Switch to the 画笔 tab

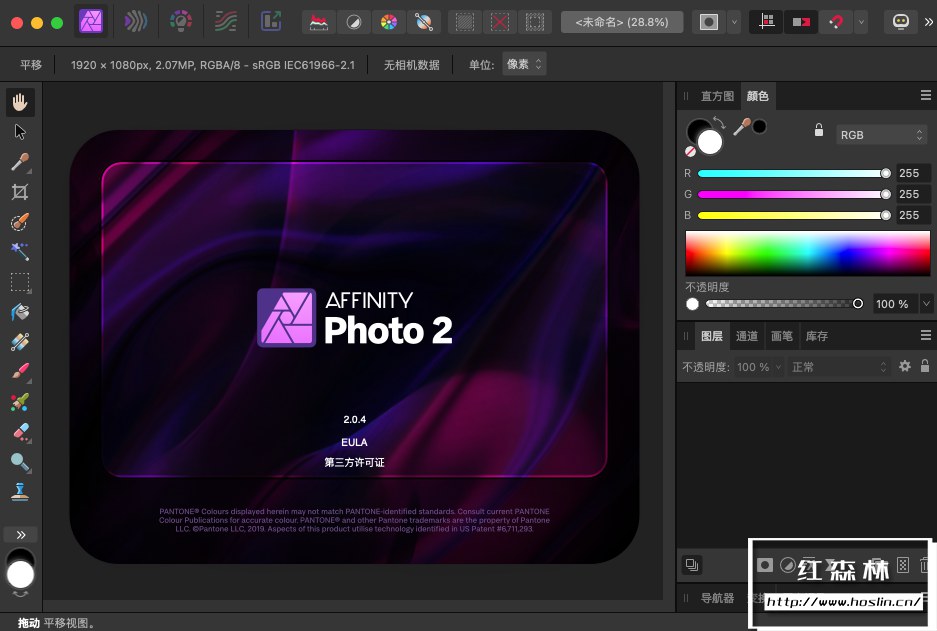click(782, 336)
